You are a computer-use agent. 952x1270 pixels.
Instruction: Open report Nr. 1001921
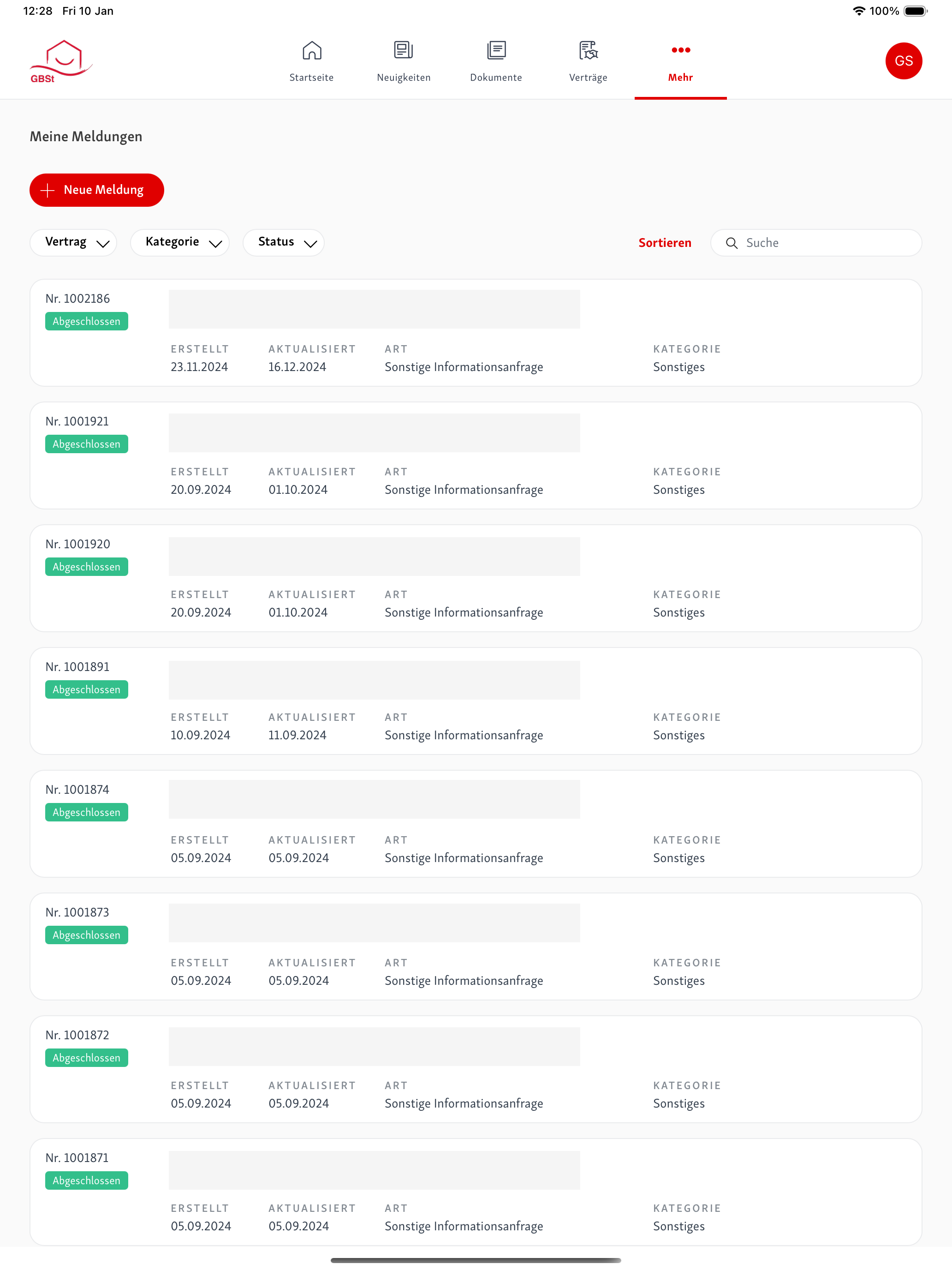coord(476,455)
